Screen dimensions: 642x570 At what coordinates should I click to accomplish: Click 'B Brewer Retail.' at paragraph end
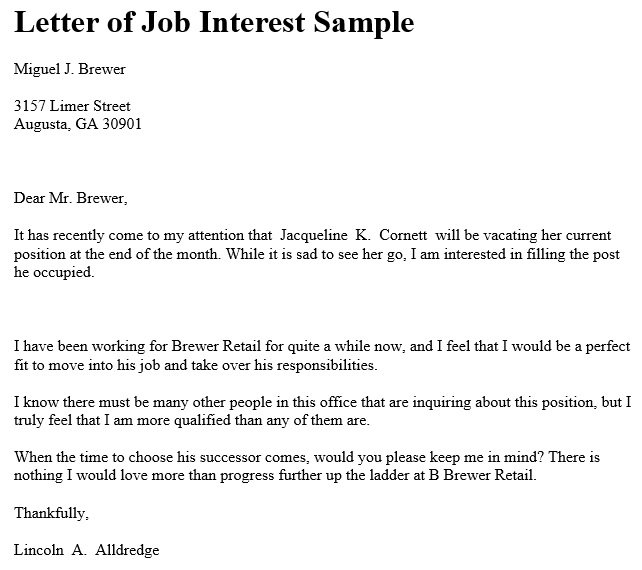[x=482, y=475]
